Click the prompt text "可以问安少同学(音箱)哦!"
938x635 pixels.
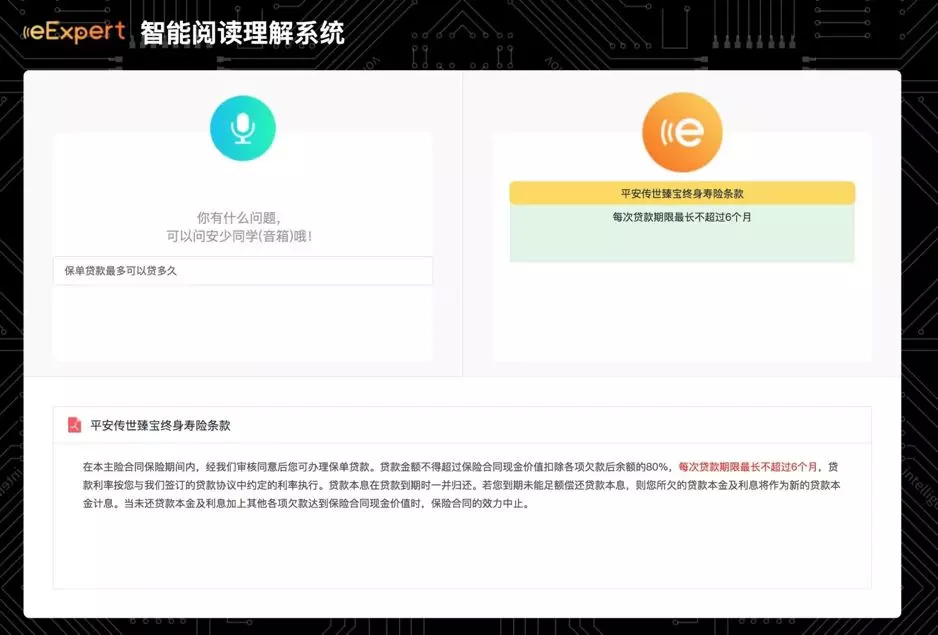239,236
